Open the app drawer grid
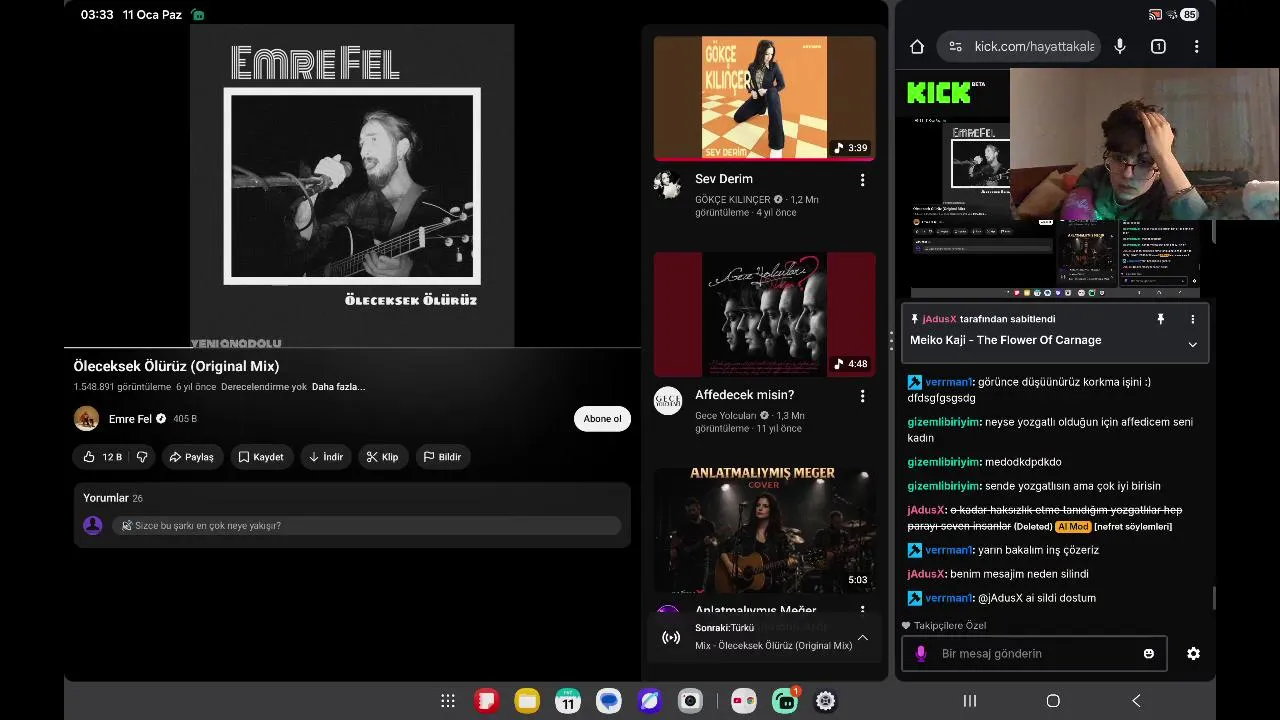1280x720 pixels. pos(448,701)
